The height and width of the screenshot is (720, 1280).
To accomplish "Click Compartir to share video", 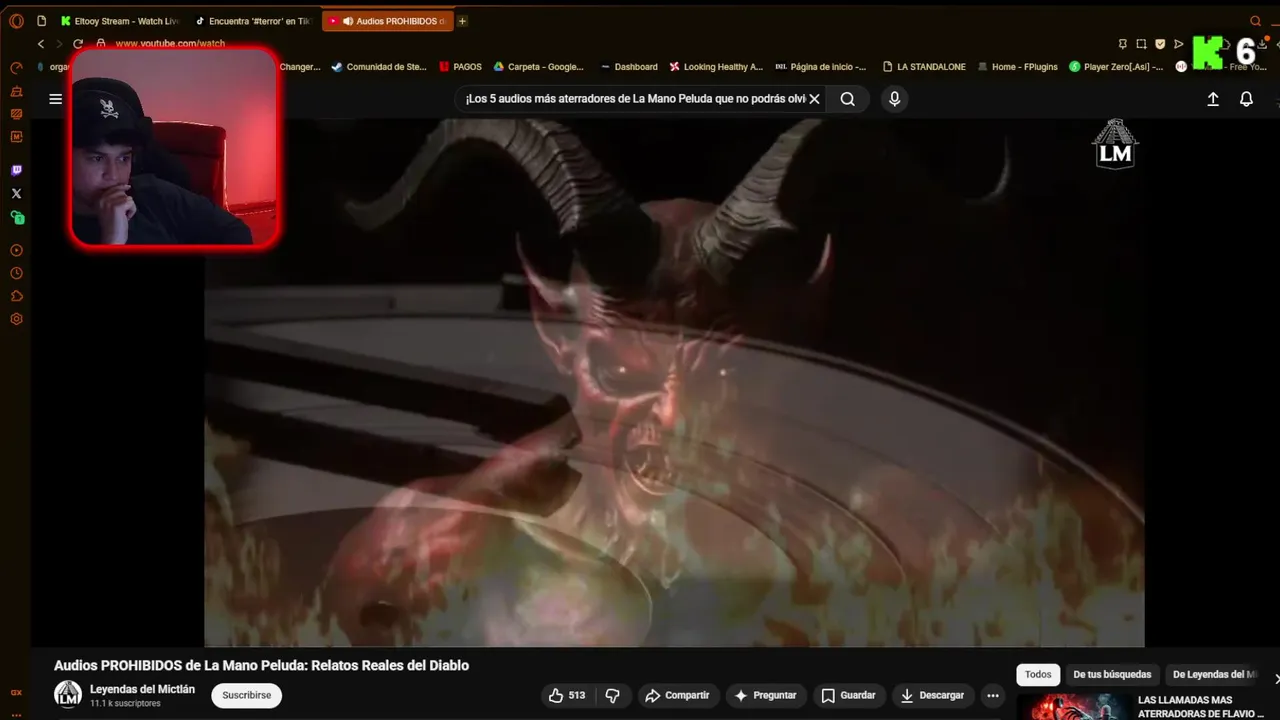I will pyautogui.click(x=677, y=695).
